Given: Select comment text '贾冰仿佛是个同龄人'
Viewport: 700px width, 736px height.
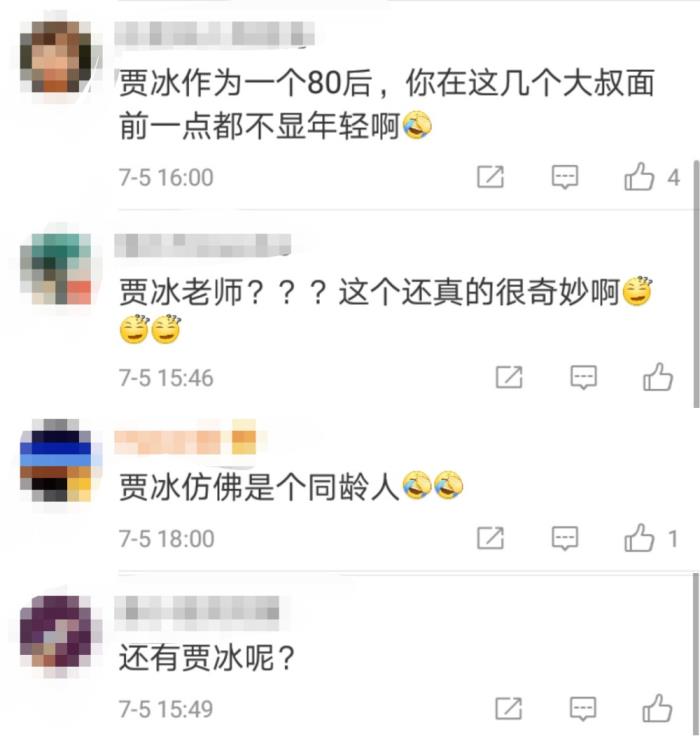Looking at the screenshot, I should [259, 487].
